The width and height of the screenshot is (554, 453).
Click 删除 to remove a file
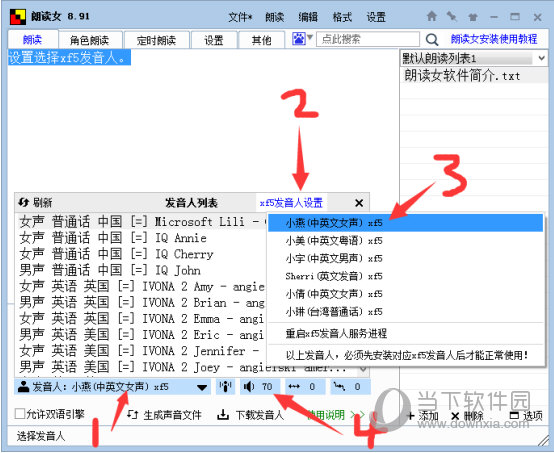click(467, 416)
